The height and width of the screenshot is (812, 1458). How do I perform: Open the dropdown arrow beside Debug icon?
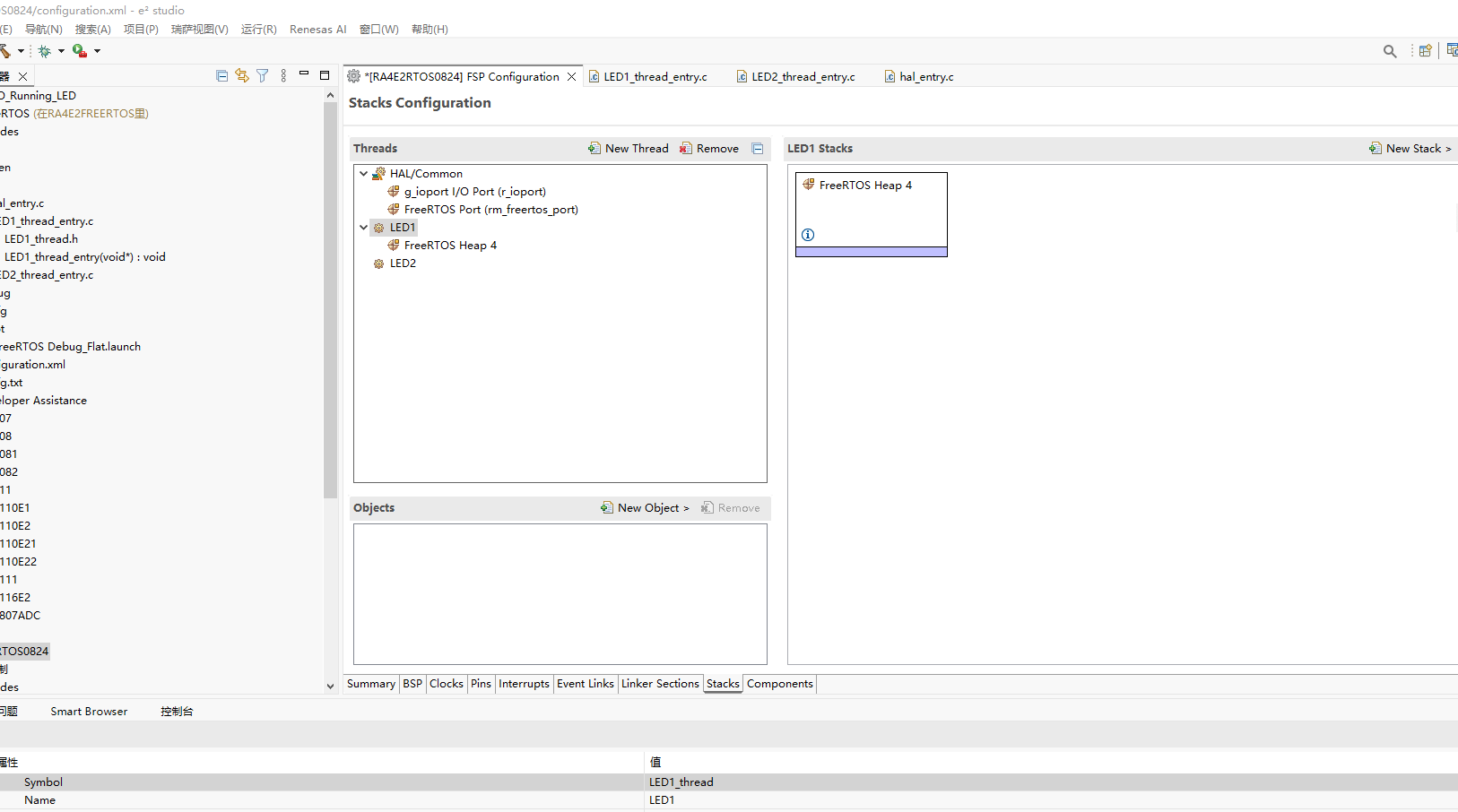(61, 51)
